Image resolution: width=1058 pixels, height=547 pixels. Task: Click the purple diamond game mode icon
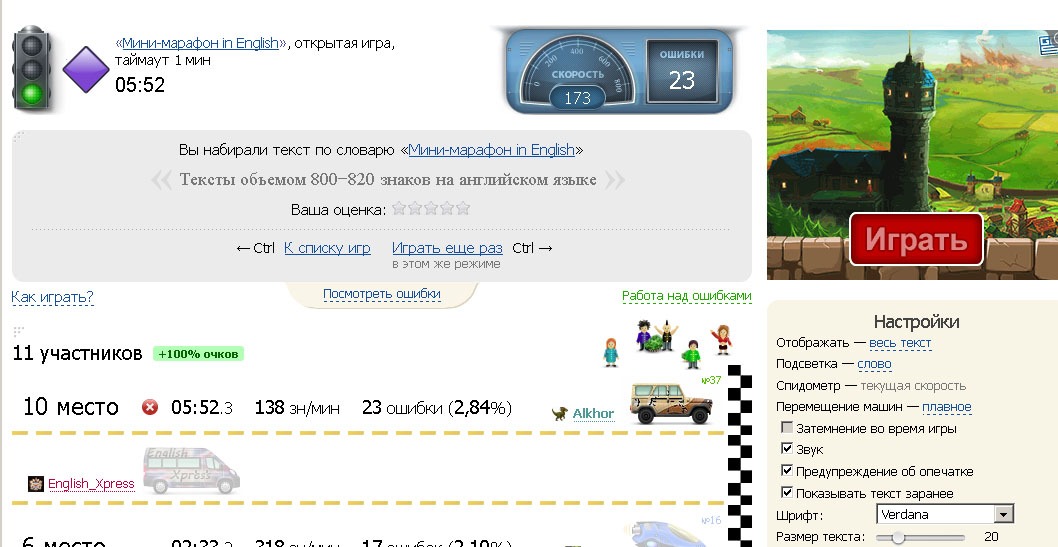coord(86,70)
